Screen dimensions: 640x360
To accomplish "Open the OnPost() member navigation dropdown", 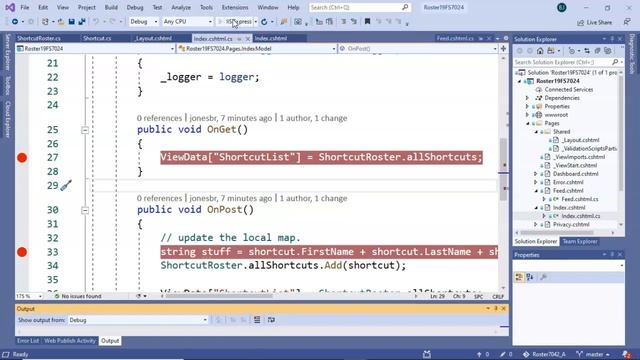I will pos(418,49).
